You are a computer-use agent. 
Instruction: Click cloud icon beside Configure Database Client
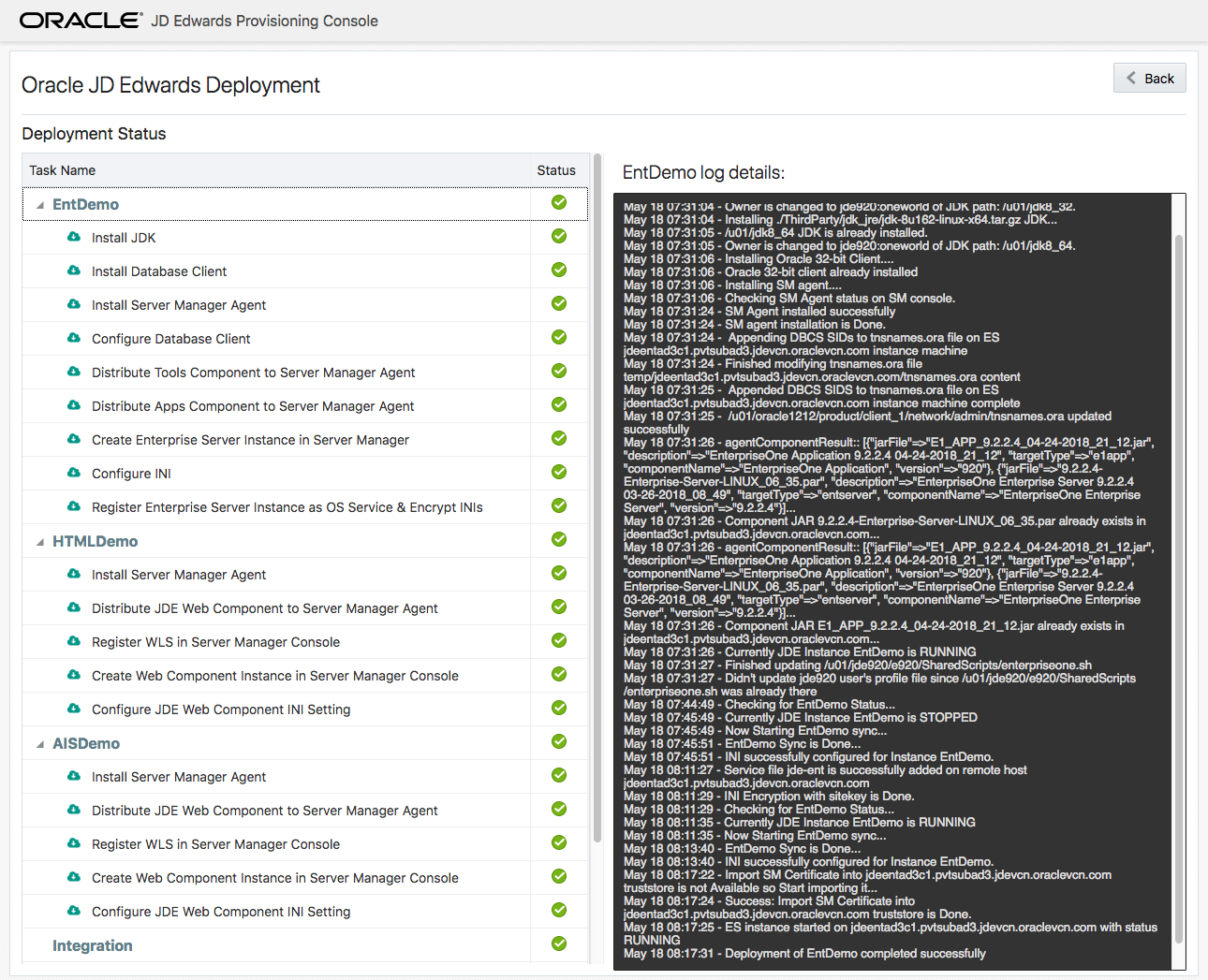[x=74, y=338]
